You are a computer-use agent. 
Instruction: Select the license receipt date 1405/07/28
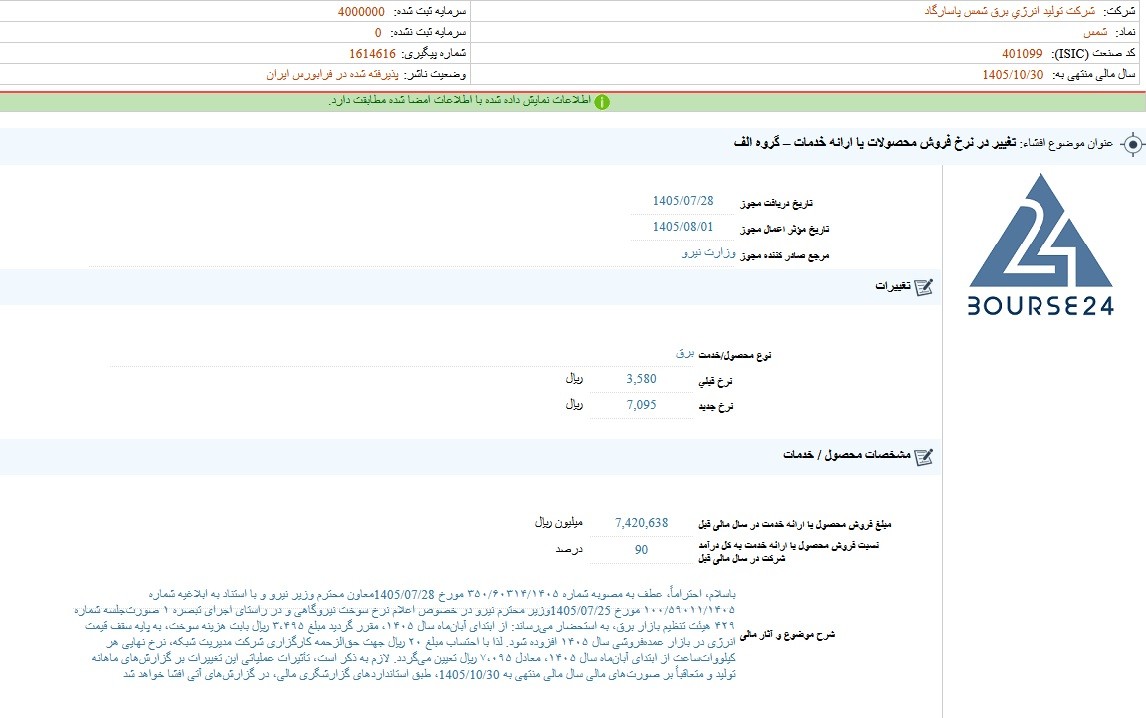[683, 200]
